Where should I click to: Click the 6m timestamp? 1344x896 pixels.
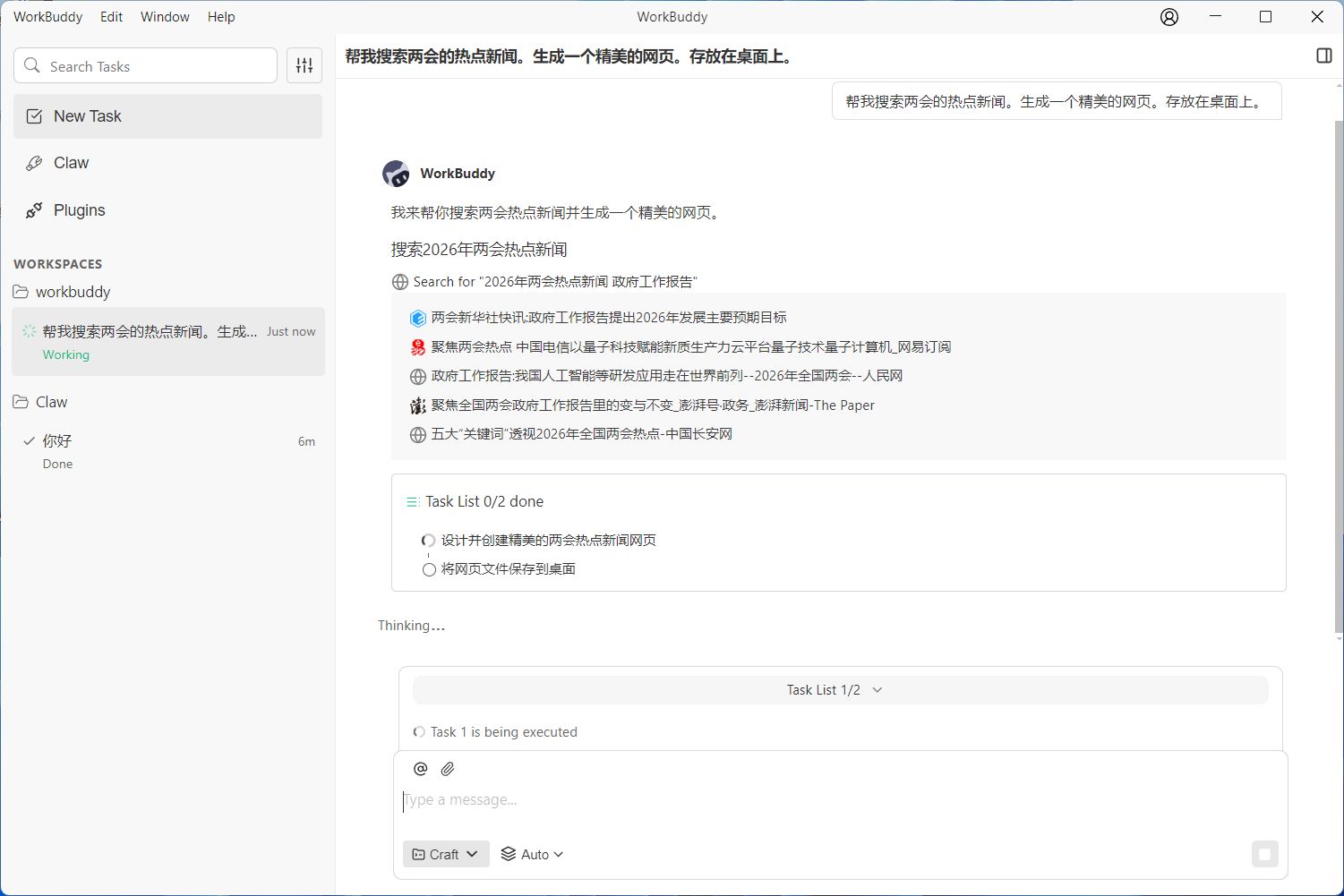pos(306,441)
